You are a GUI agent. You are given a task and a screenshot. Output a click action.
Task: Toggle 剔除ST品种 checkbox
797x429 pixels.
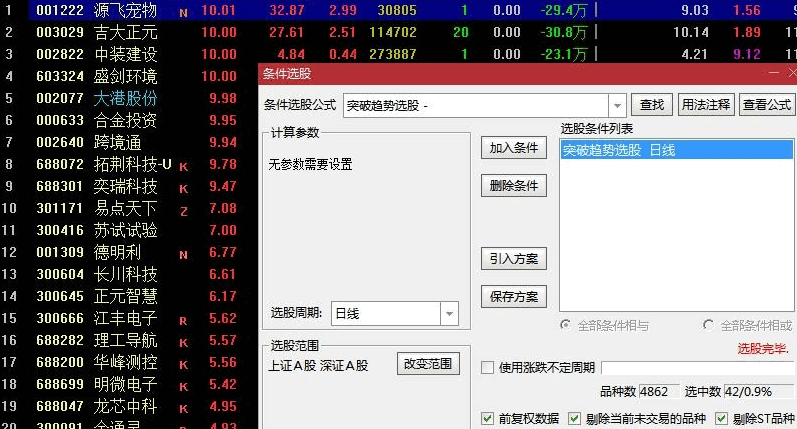click(721, 418)
